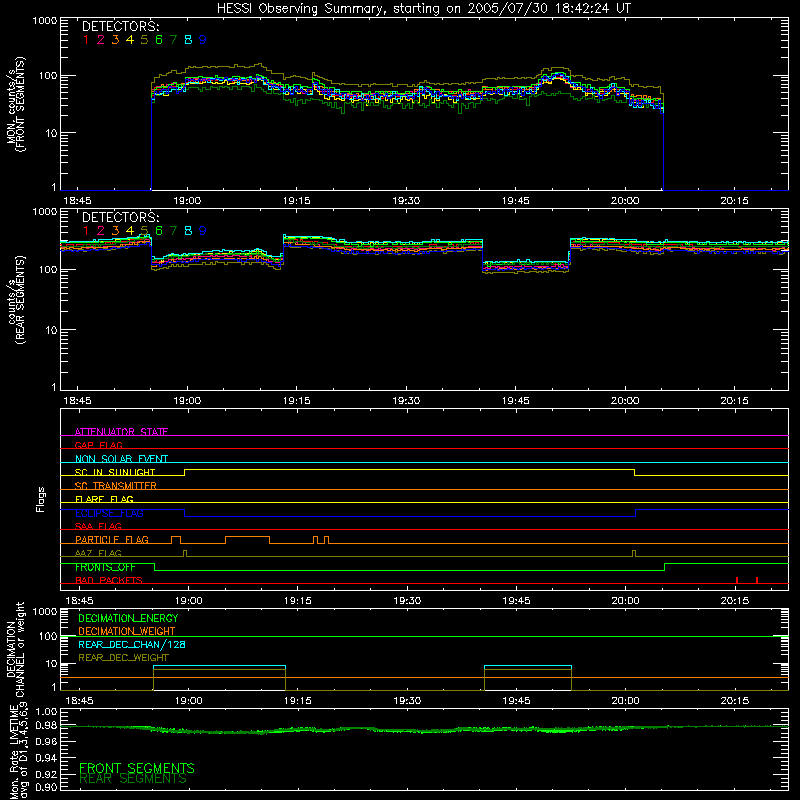Viewport: 800px width, 800px height.
Task: Click the DECIMATION_WEIGHT legend entry
Action: pyautogui.click(x=127, y=632)
